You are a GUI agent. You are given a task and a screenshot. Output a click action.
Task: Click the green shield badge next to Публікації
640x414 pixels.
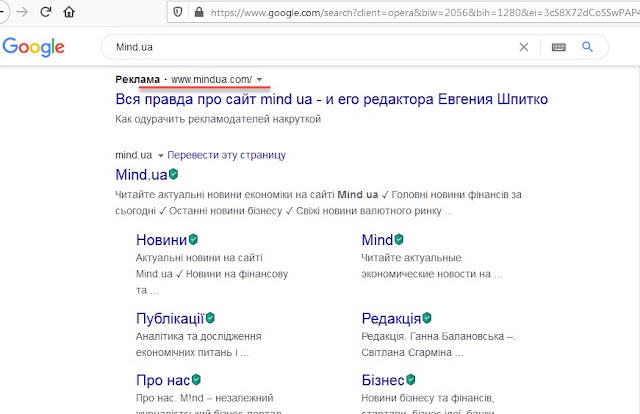pos(210,318)
